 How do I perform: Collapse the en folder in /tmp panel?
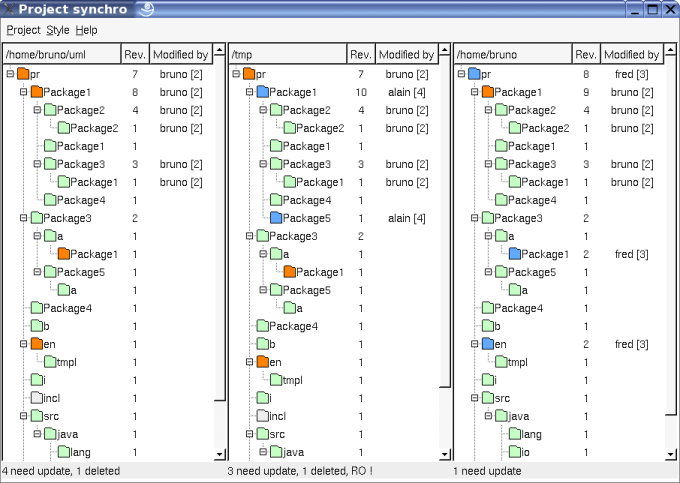249,362
